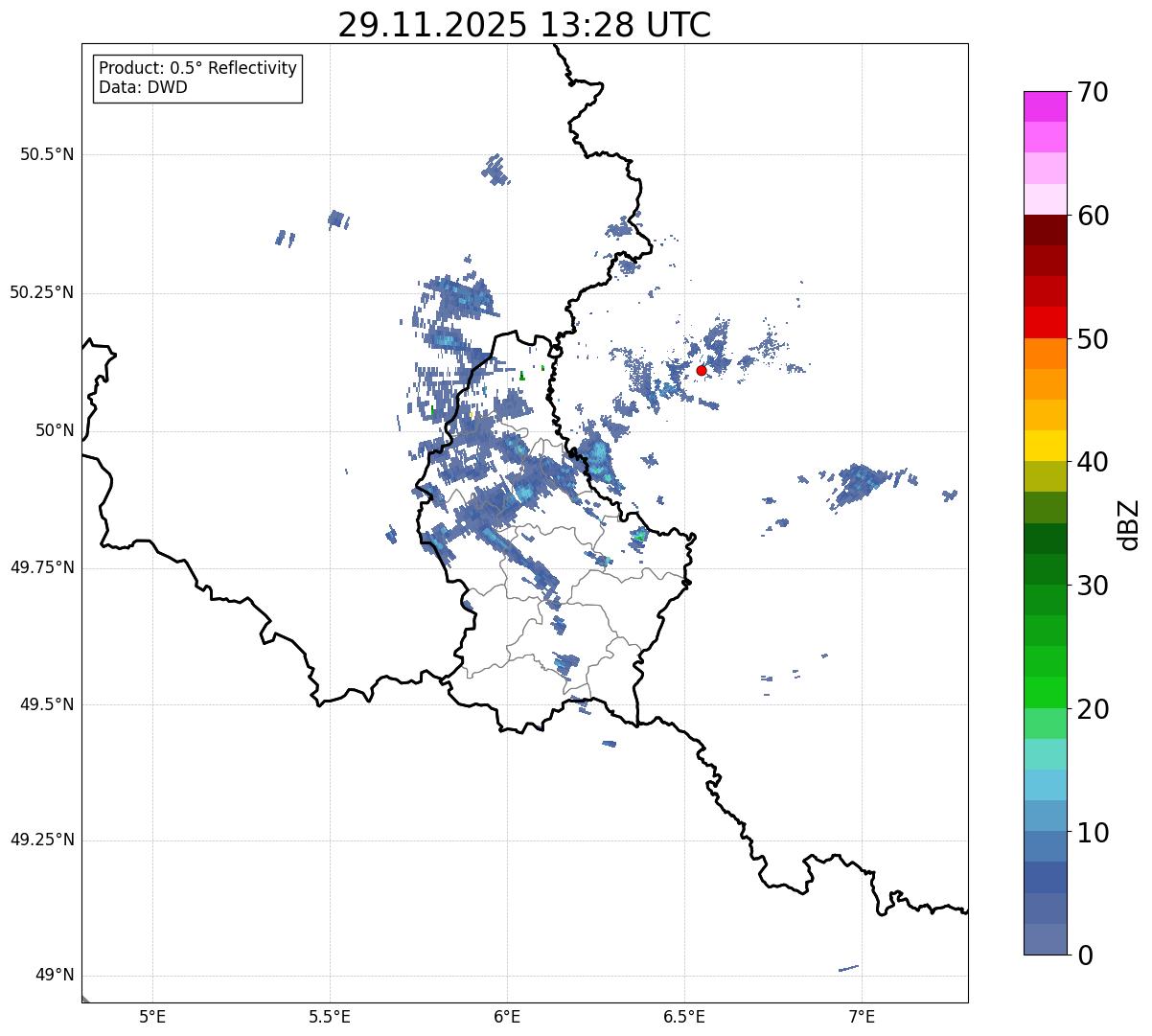The image size is (1152, 1036).
Task: Select the dark maroon 60 dBZ colorbar segment
Action: (x=1046, y=230)
